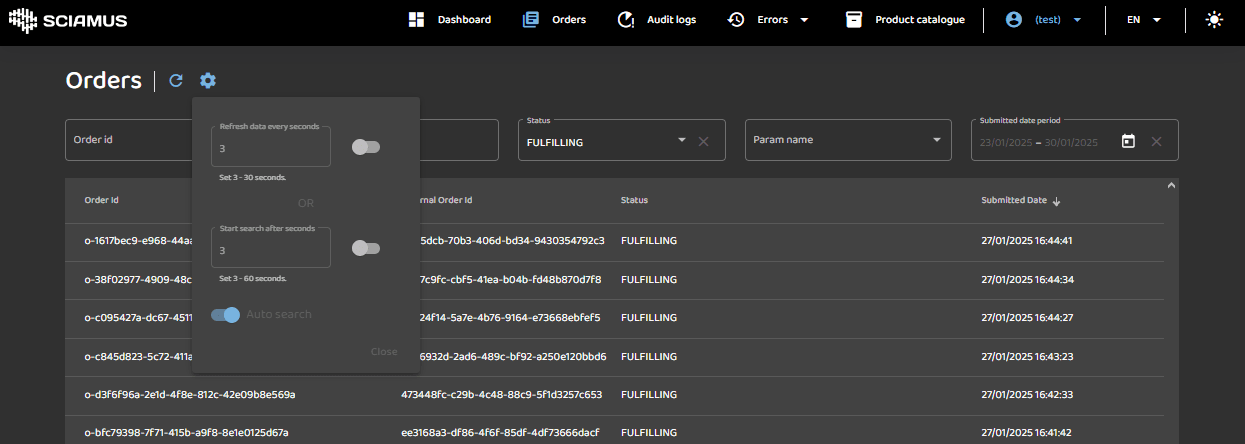Enable the start search after seconds toggle
1245x444 pixels.
[366, 248]
